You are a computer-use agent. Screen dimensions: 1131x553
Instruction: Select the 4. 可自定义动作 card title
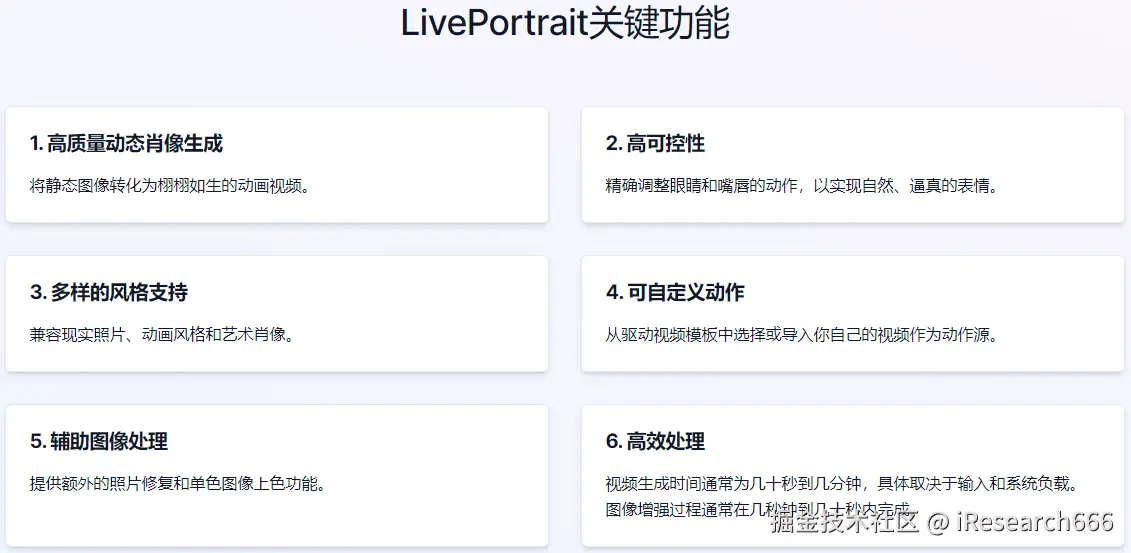[x=675, y=293]
